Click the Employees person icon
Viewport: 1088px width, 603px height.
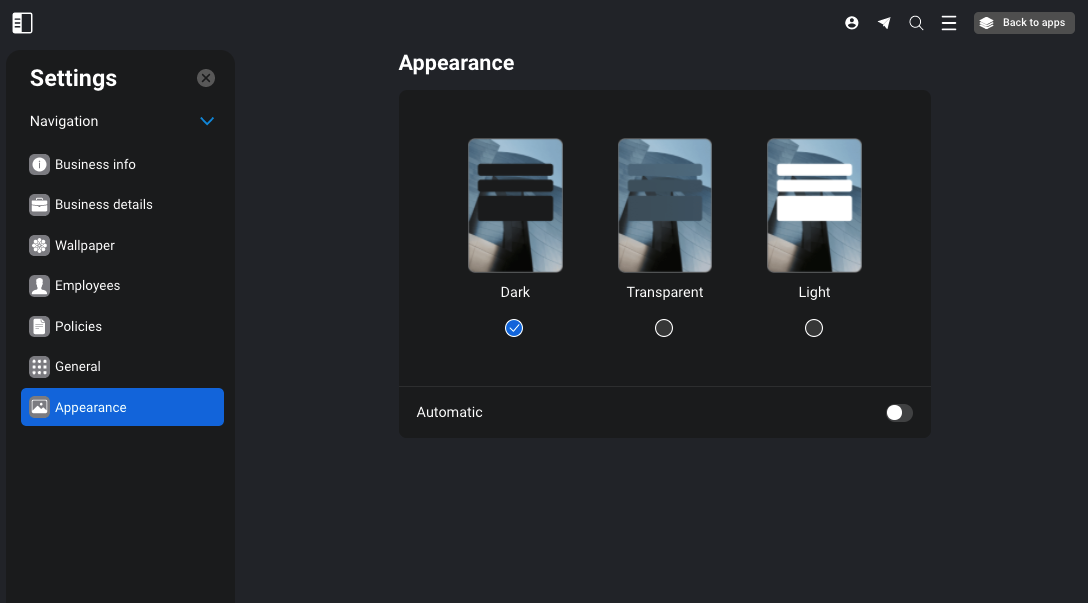pyautogui.click(x=40, y=286)
